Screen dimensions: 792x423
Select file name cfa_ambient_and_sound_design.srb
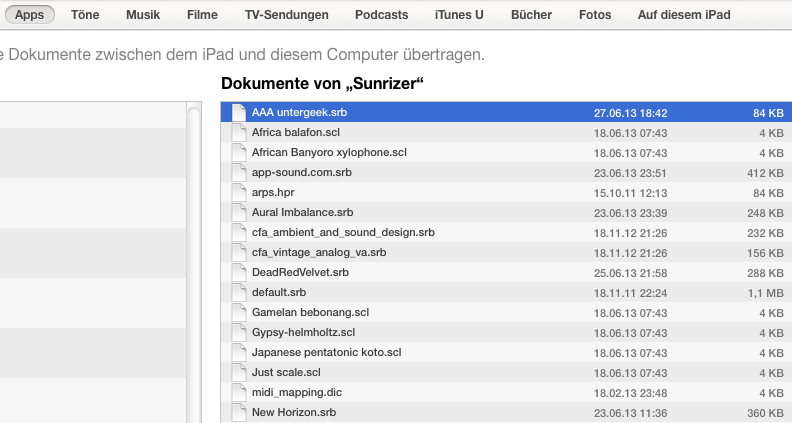click(x=343, y=232)
